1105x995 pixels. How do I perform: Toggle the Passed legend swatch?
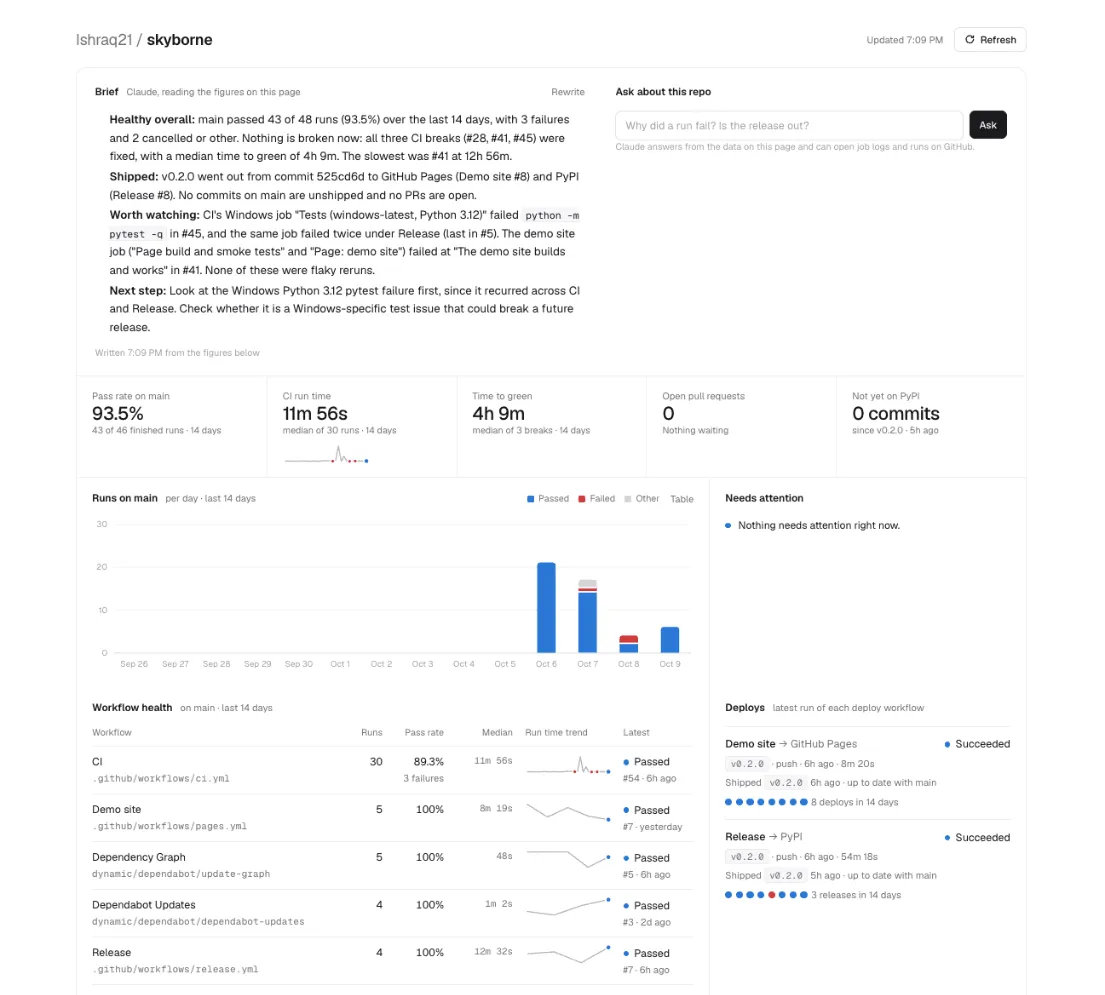(x=548, y=499)
